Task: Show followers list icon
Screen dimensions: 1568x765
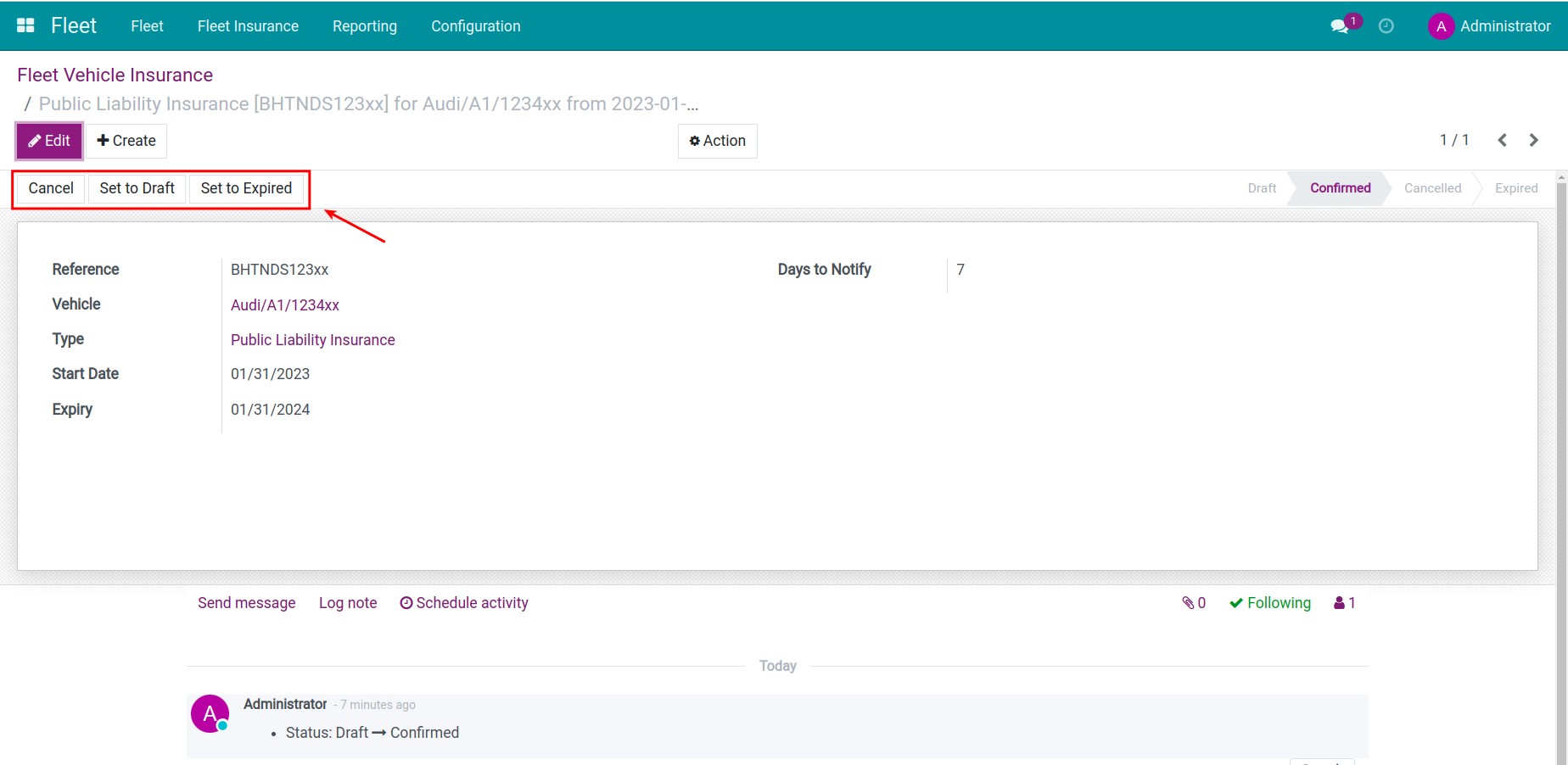Action: click(1345, 603)
